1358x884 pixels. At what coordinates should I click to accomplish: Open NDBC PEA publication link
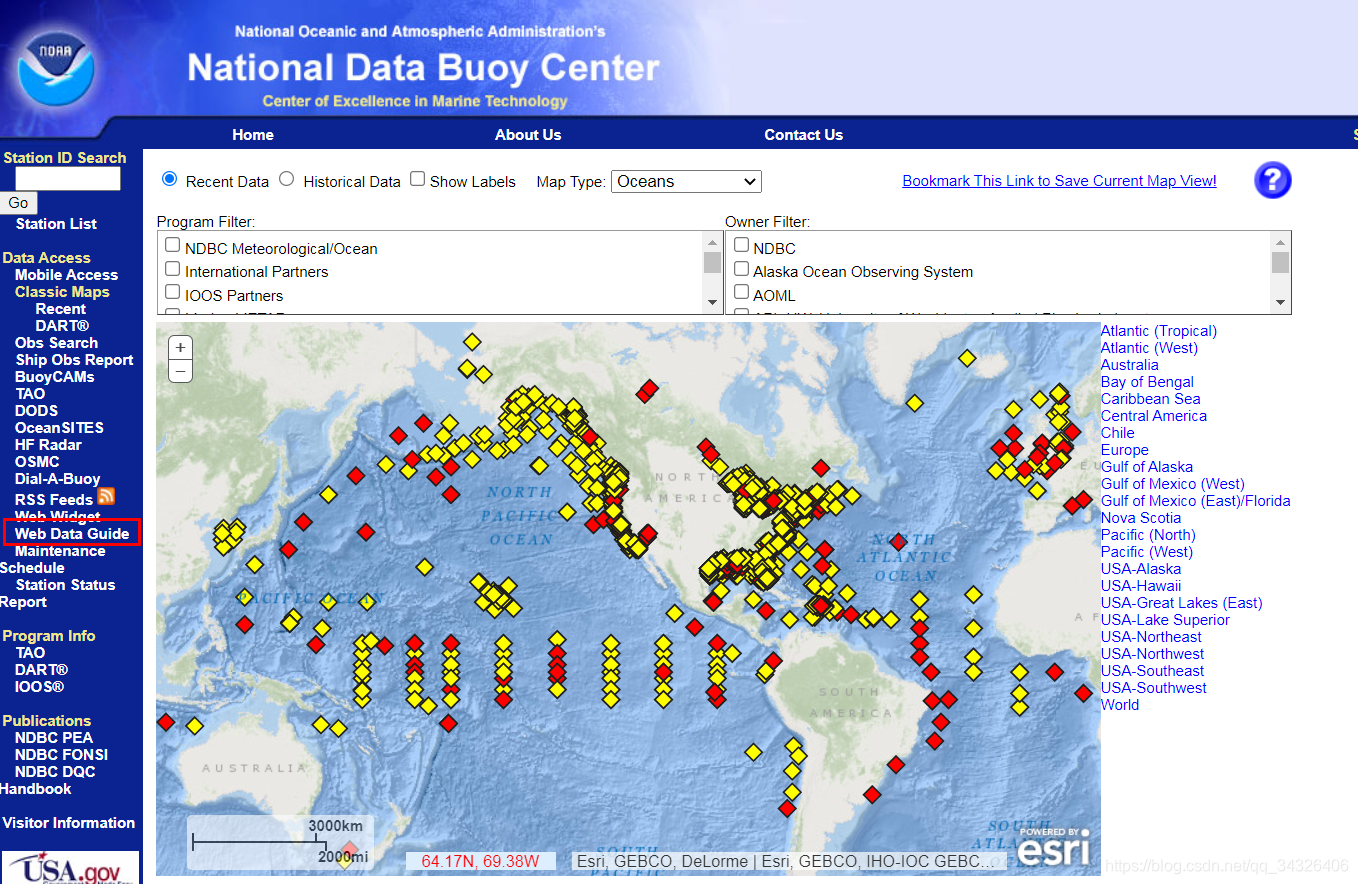[x=54, y=738]
